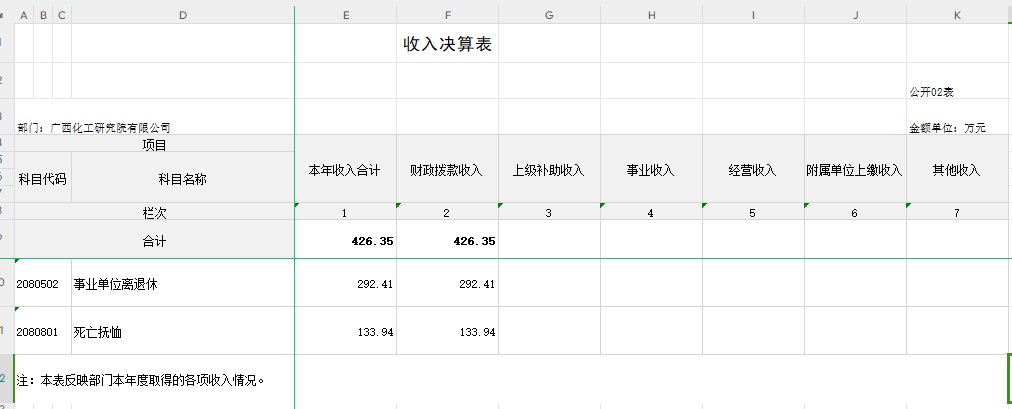Click the 上级补助收入 header cell

(x=549, y=170)
